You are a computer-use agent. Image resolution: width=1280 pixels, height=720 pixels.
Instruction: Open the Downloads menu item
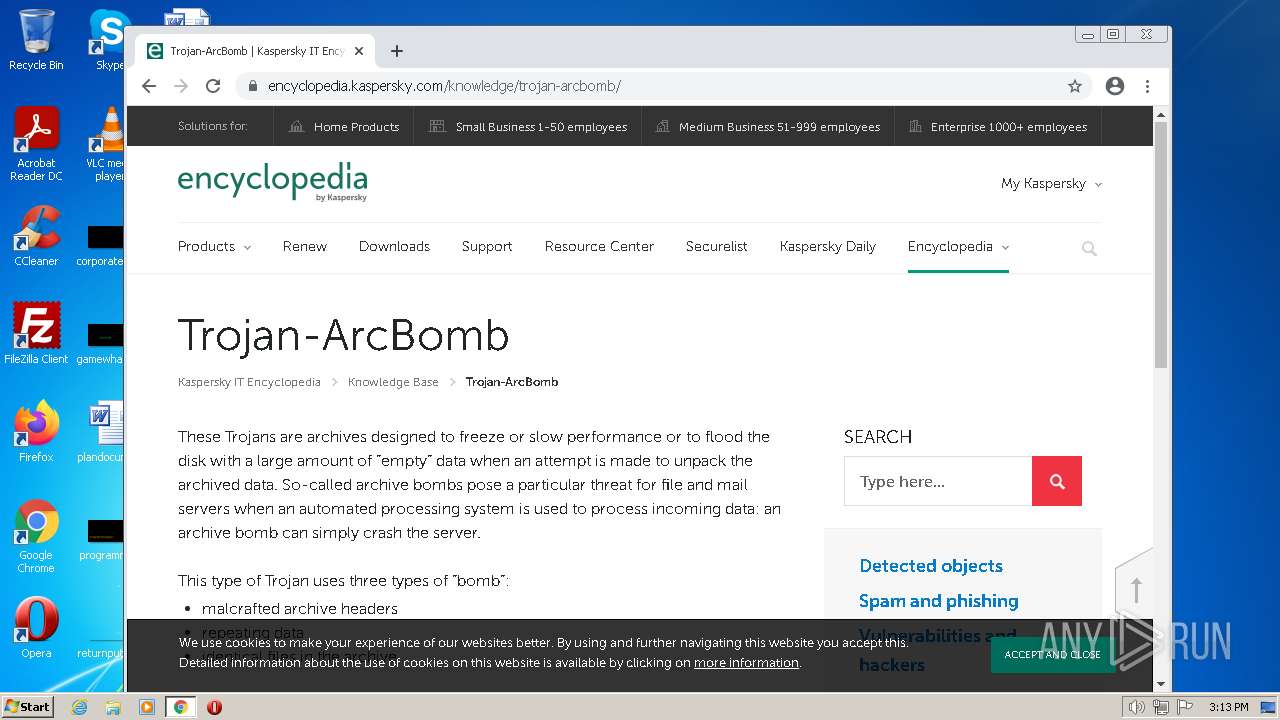(x=394, y=246)
